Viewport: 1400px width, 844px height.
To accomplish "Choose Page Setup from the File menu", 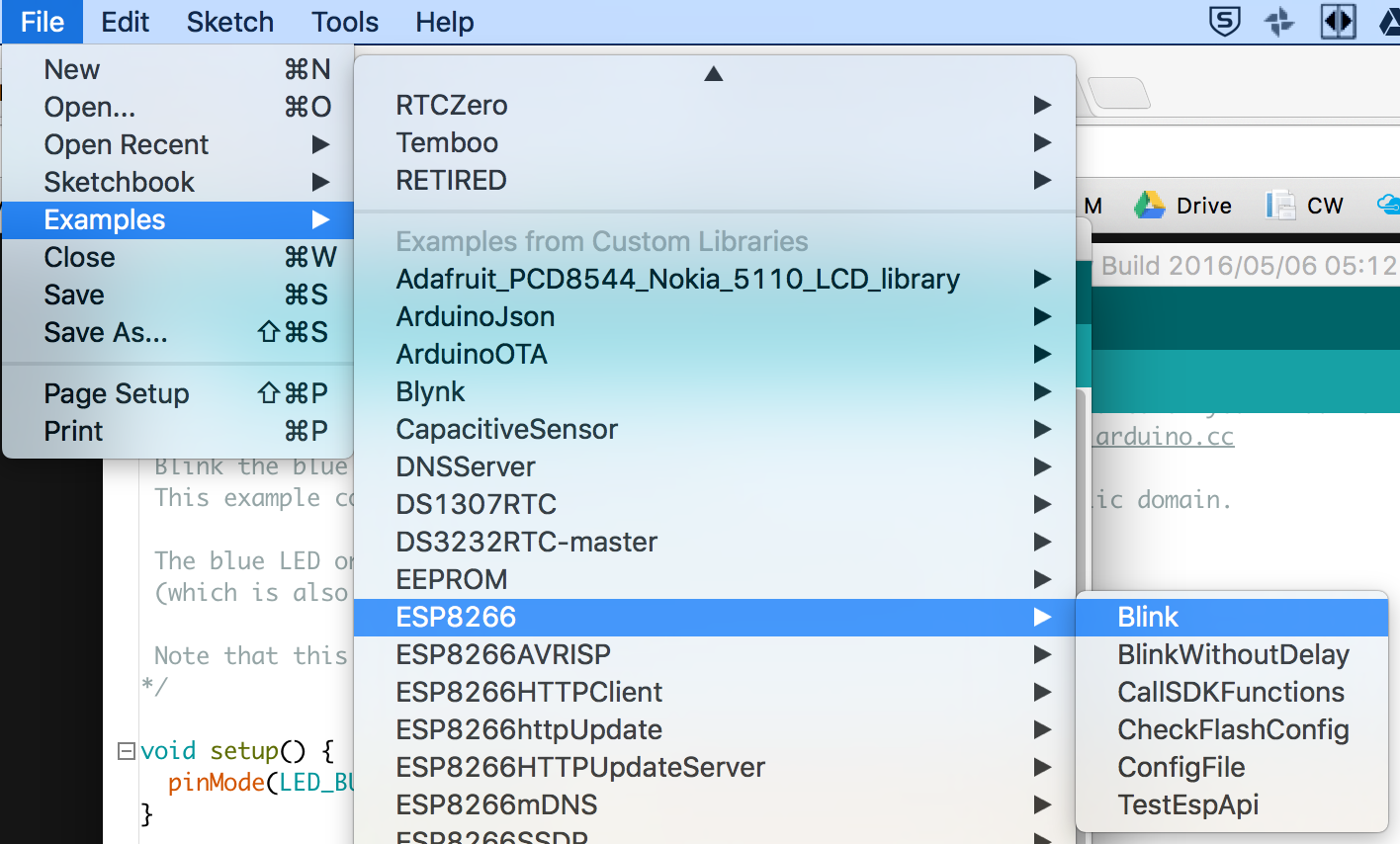I will click(178, 393).
